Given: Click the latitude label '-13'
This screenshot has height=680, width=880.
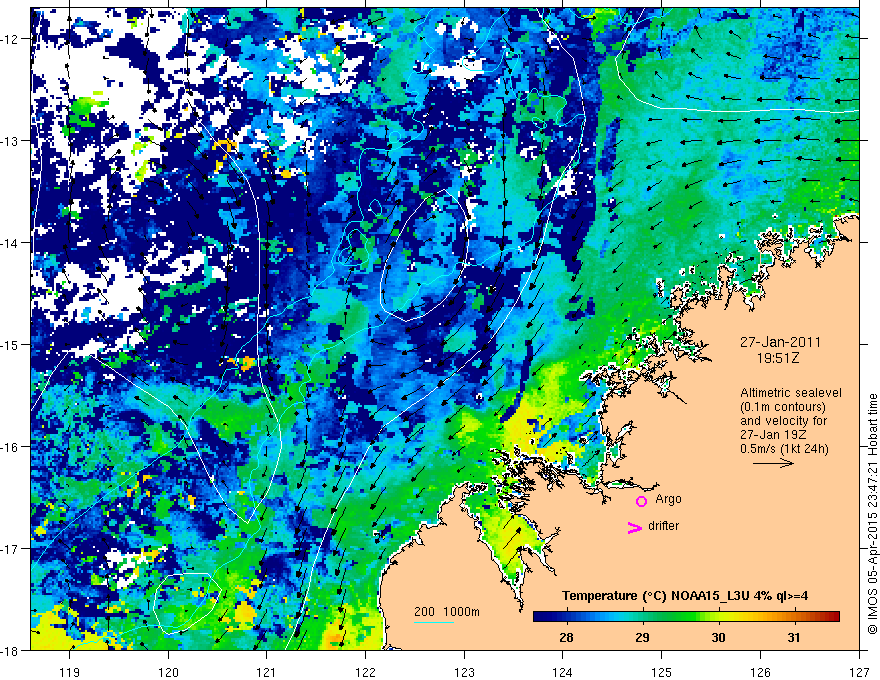Looking at the screenshot, I should coord(10,141).
